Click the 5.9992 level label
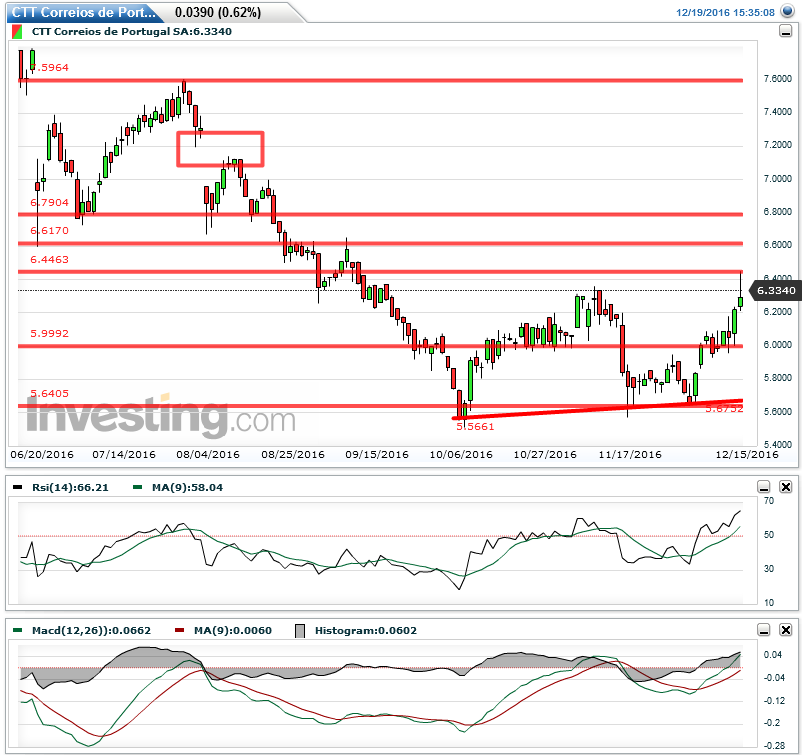 pyautogui.click(x=49, y=333)
